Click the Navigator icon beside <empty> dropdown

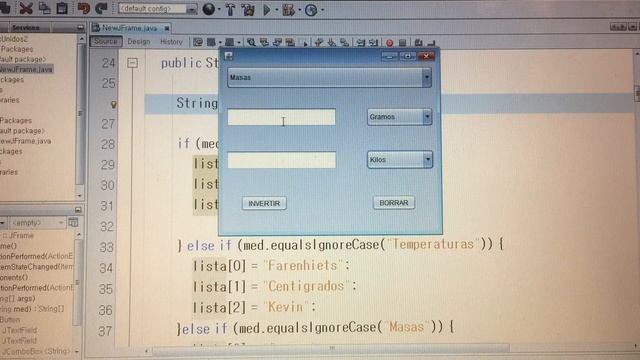pyautogui.click(x=73, y=223)
